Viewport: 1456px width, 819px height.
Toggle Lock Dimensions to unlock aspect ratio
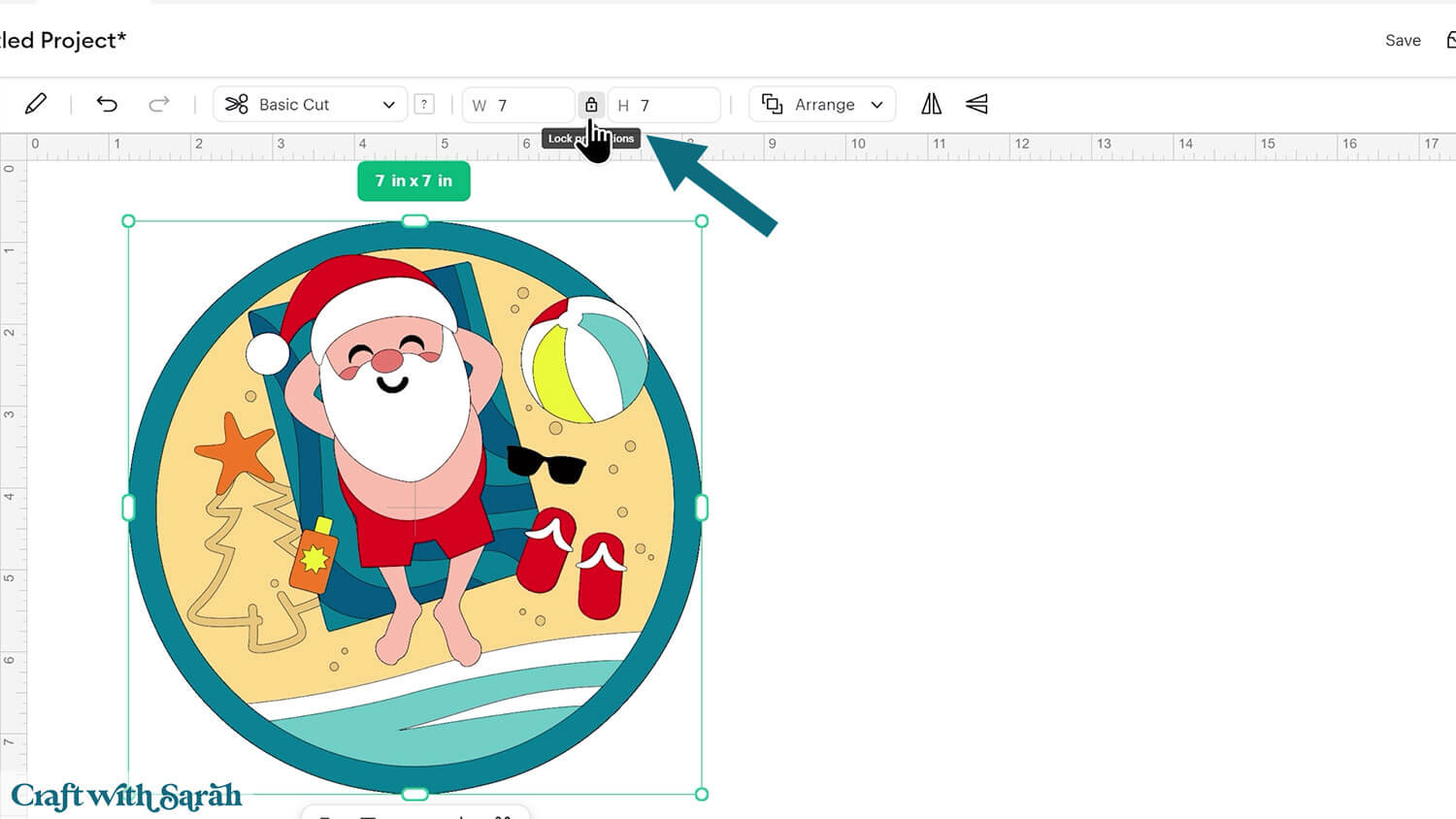coord(591,105)
